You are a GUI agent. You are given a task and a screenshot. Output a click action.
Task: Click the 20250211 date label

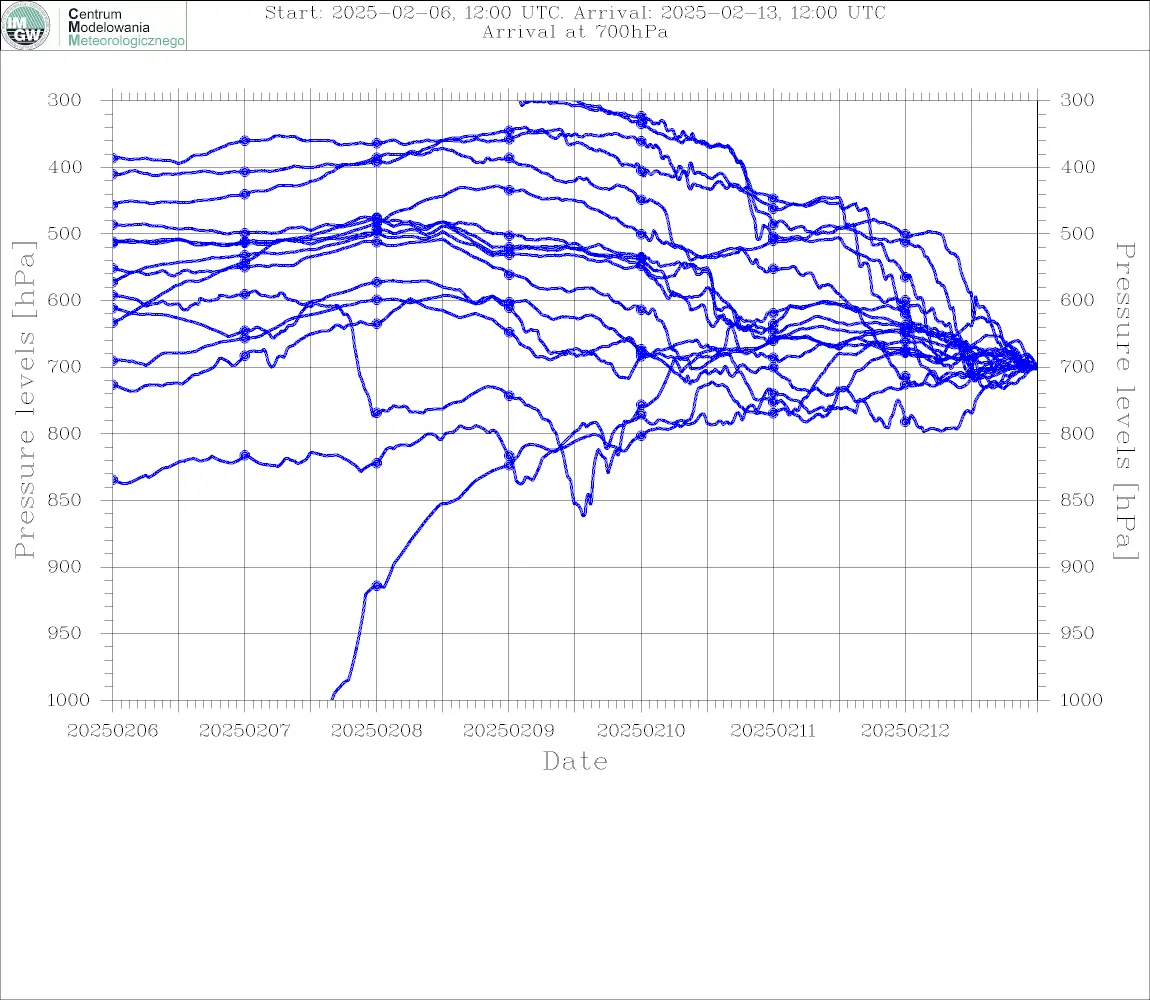coord(773,731)
